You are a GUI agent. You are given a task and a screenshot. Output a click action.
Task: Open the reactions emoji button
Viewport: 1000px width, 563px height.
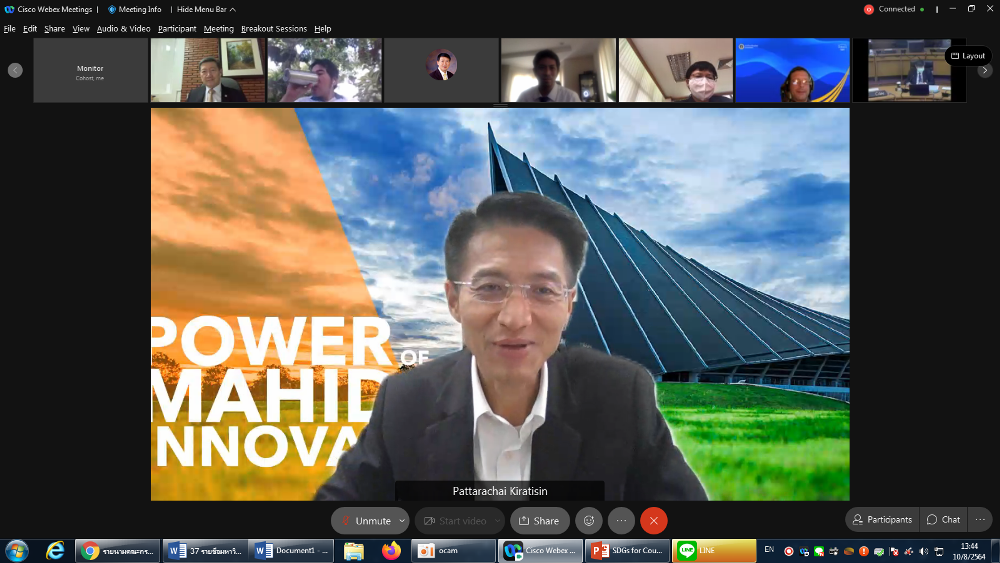pyautogui.click(x=589, y=521)
